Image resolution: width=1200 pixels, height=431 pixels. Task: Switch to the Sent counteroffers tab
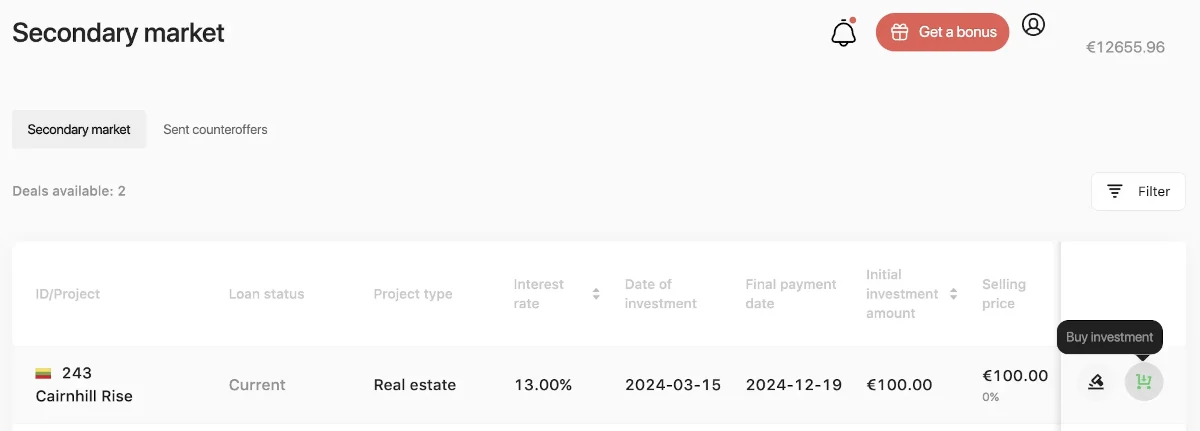pos(215,129)
